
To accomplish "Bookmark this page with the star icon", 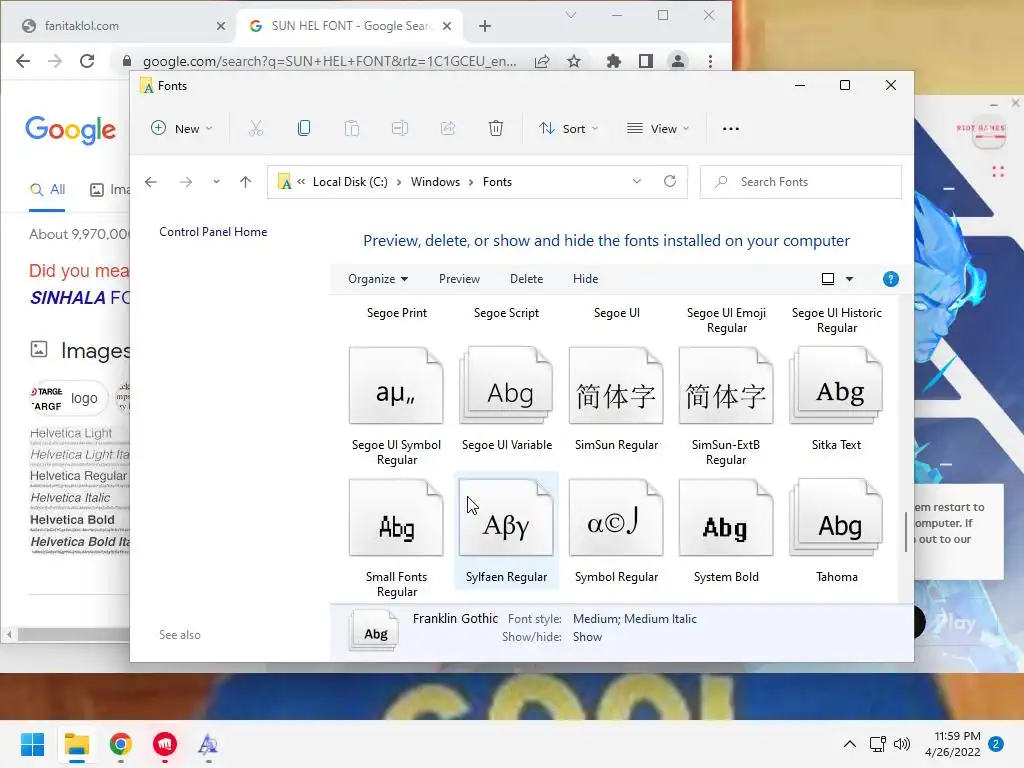I will pos(574,61).
